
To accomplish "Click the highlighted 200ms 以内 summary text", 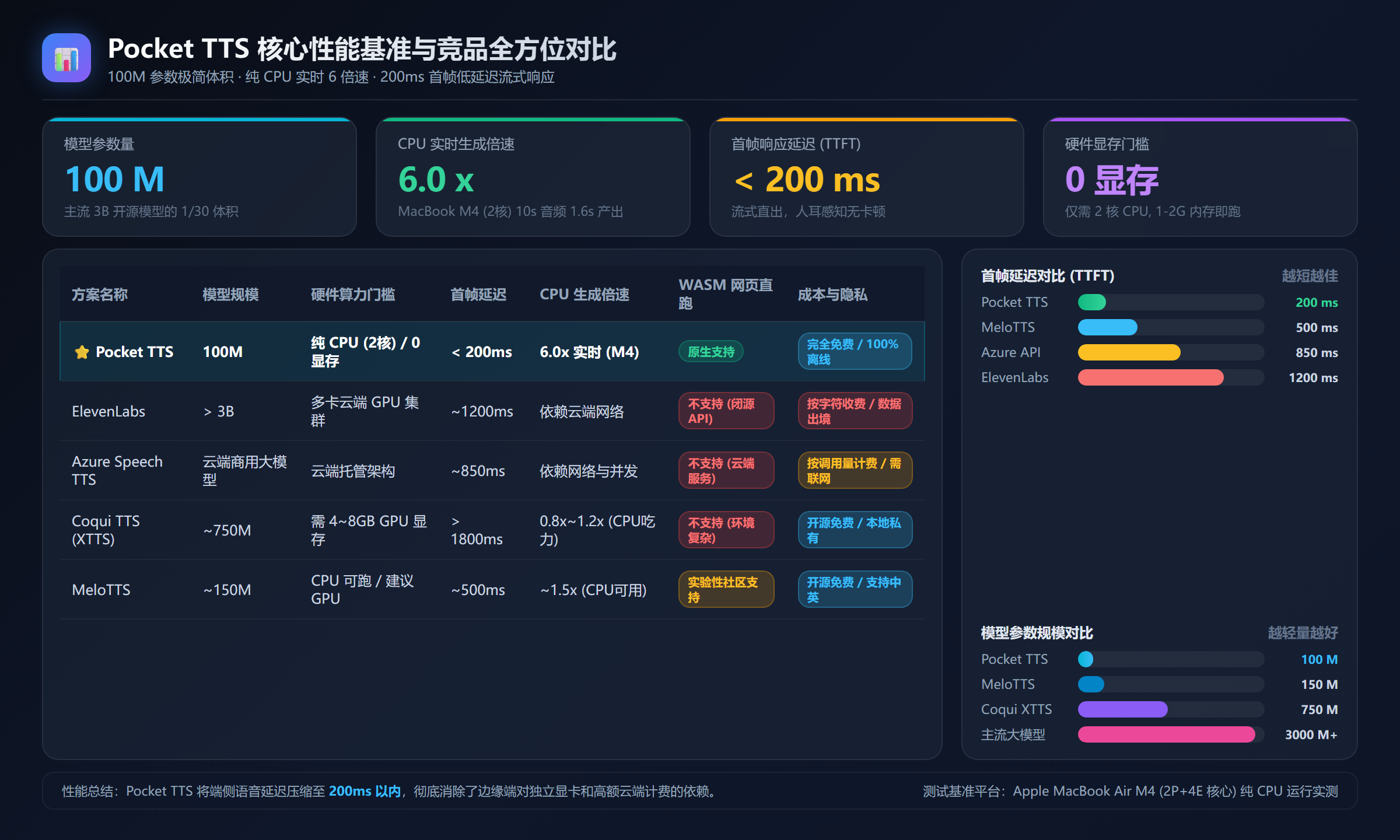I will [365, 791].
